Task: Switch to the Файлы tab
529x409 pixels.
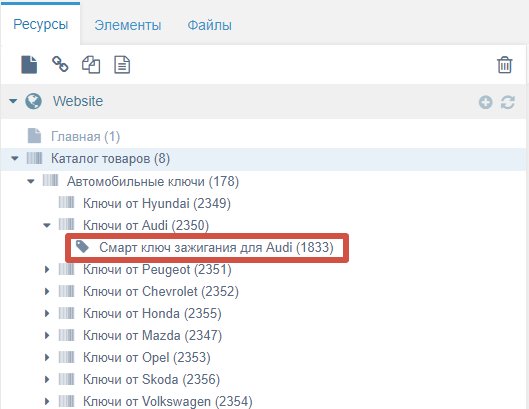Action: pos(210,25)
